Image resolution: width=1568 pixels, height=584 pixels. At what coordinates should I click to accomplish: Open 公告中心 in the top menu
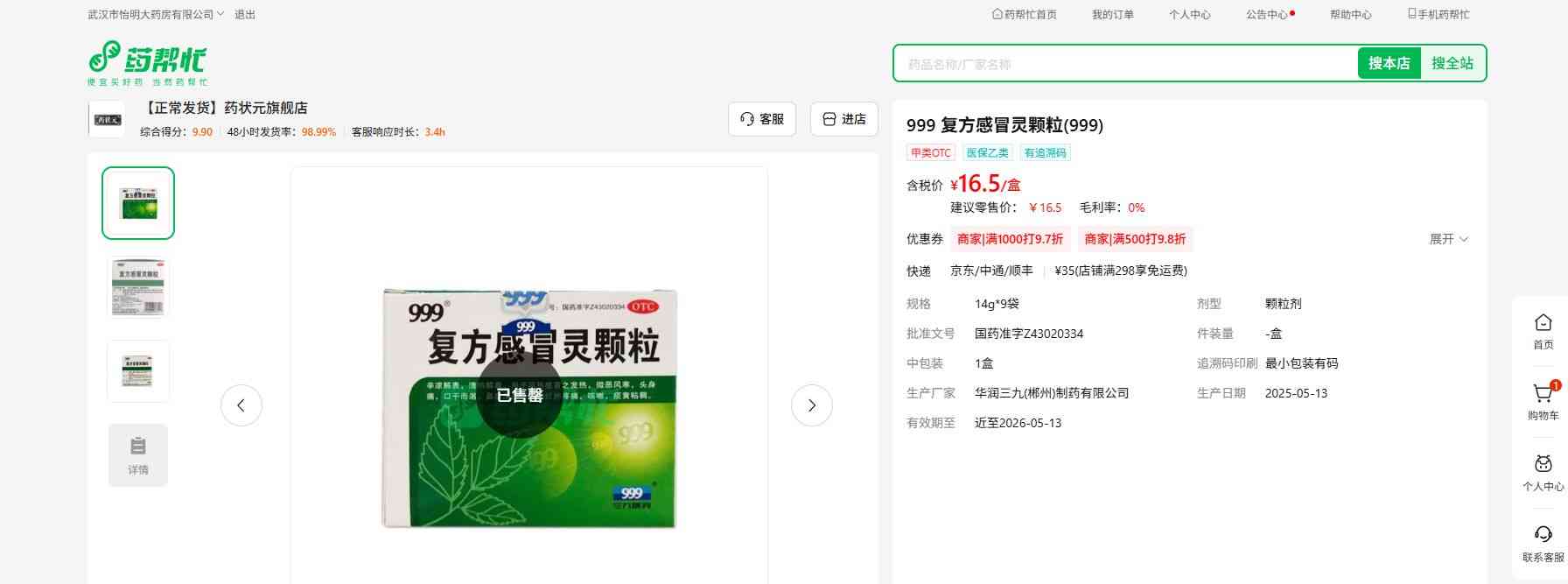tap(1267, 15)
